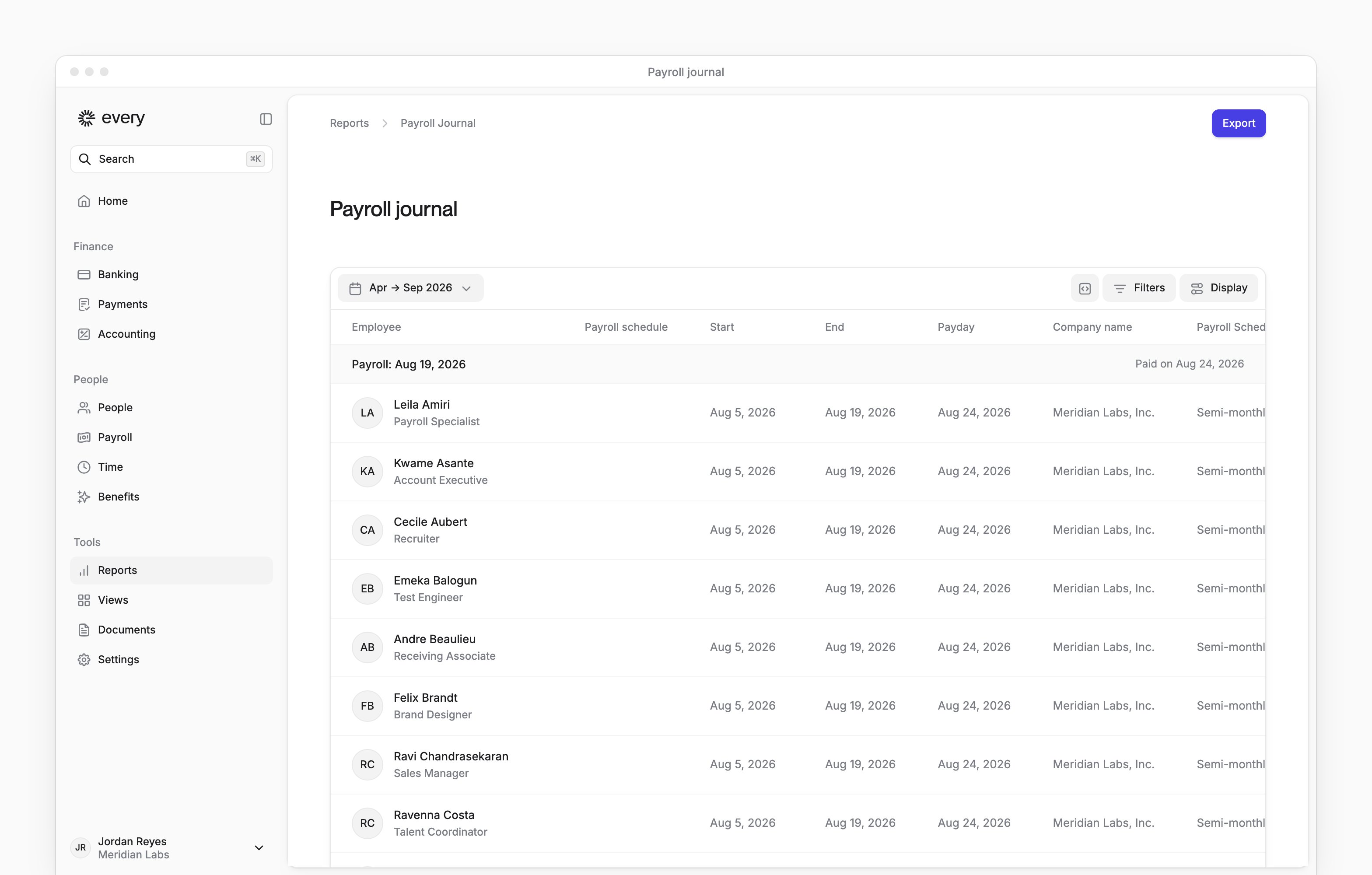This screenshot has width=1372, height=875.
Task: Click the Export button
Action: (x=1239, y=123)
